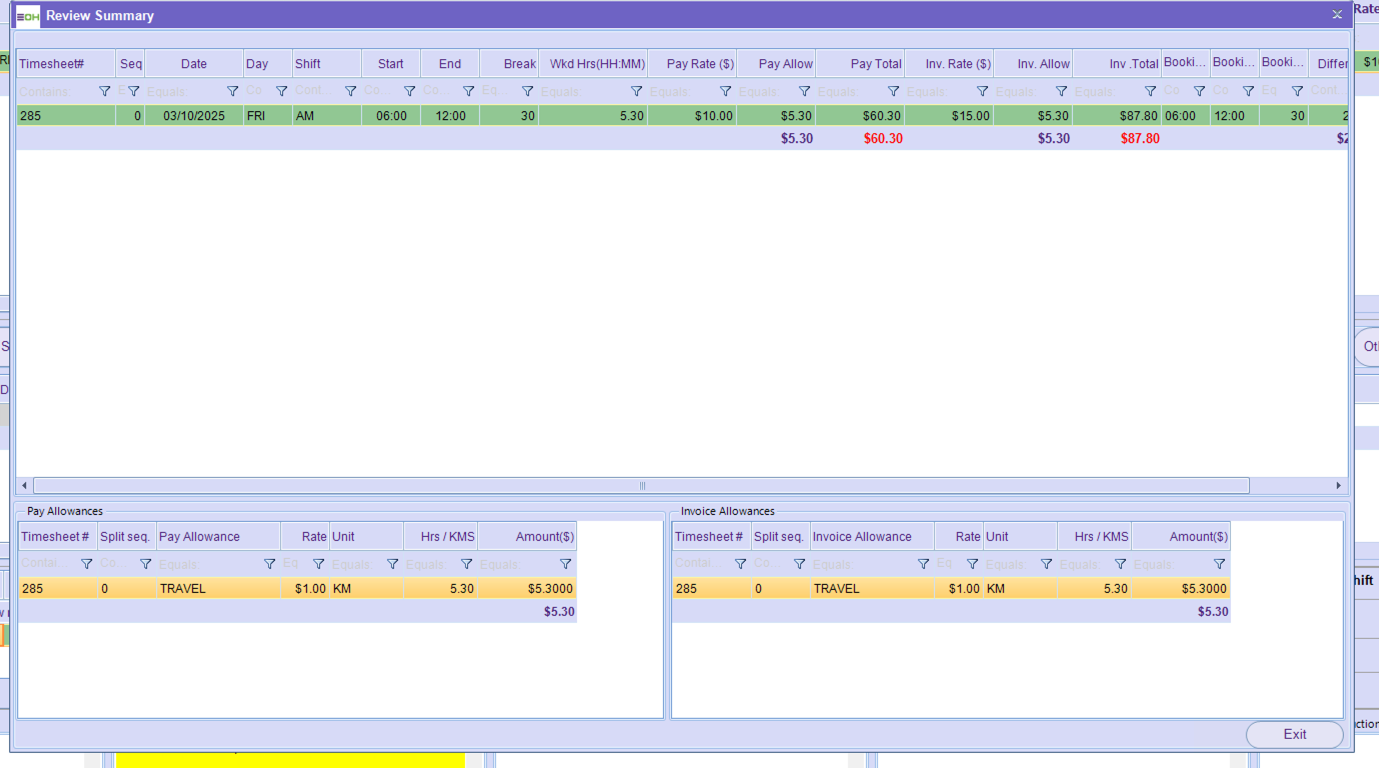
Task: Click filter icon in Timesheet# column
Action: tap(105, 91)
